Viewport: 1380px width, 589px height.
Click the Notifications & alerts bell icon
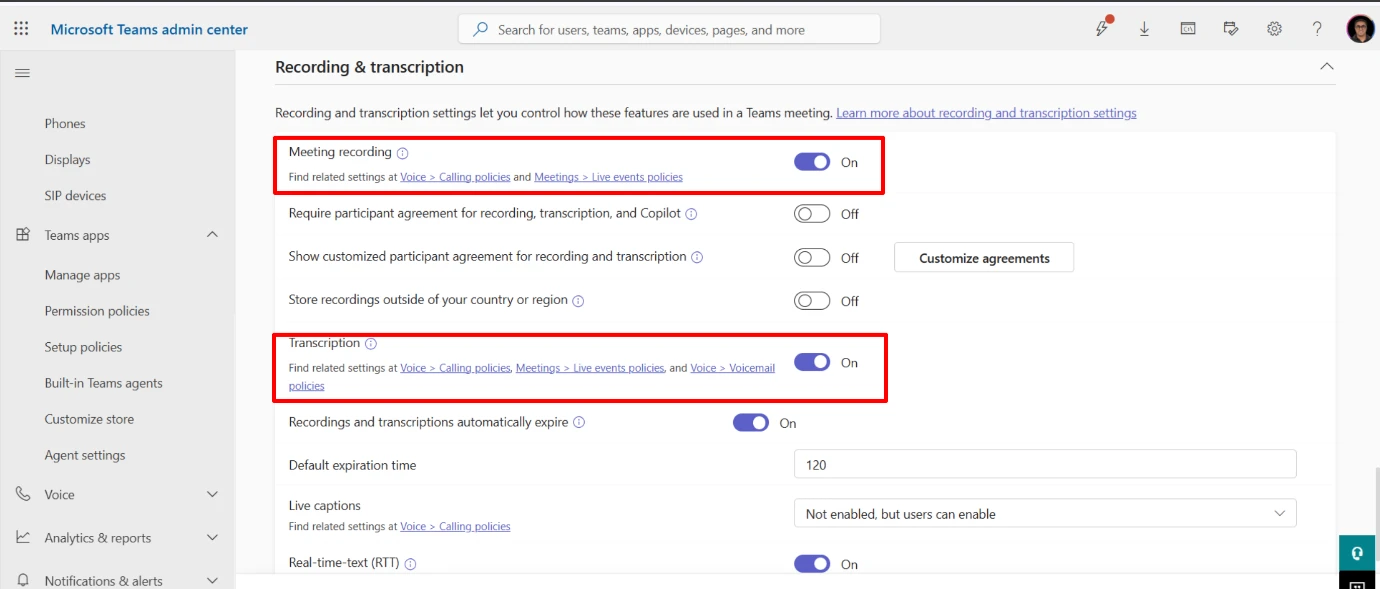[x=22, y=580]
